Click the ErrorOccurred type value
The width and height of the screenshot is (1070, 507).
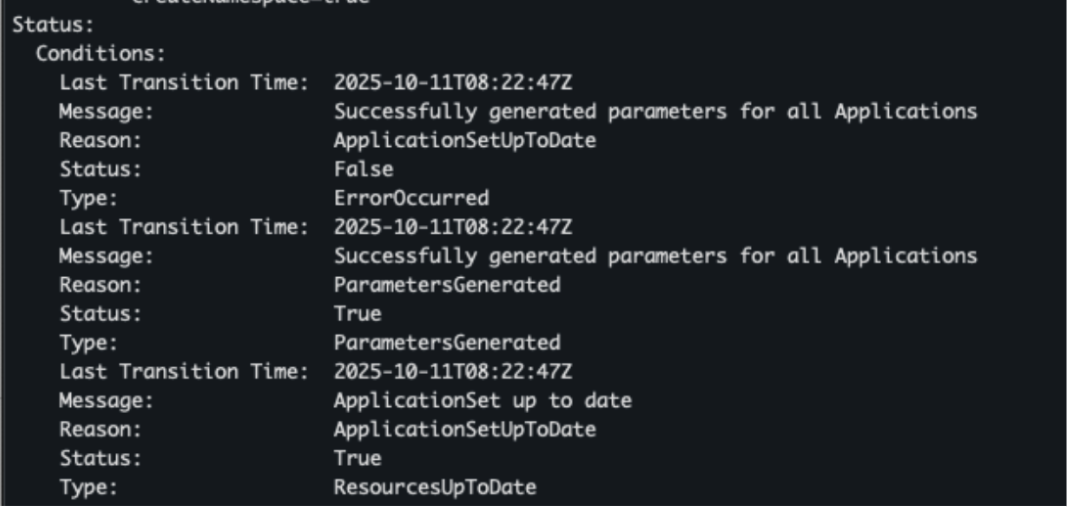(411, 198)
